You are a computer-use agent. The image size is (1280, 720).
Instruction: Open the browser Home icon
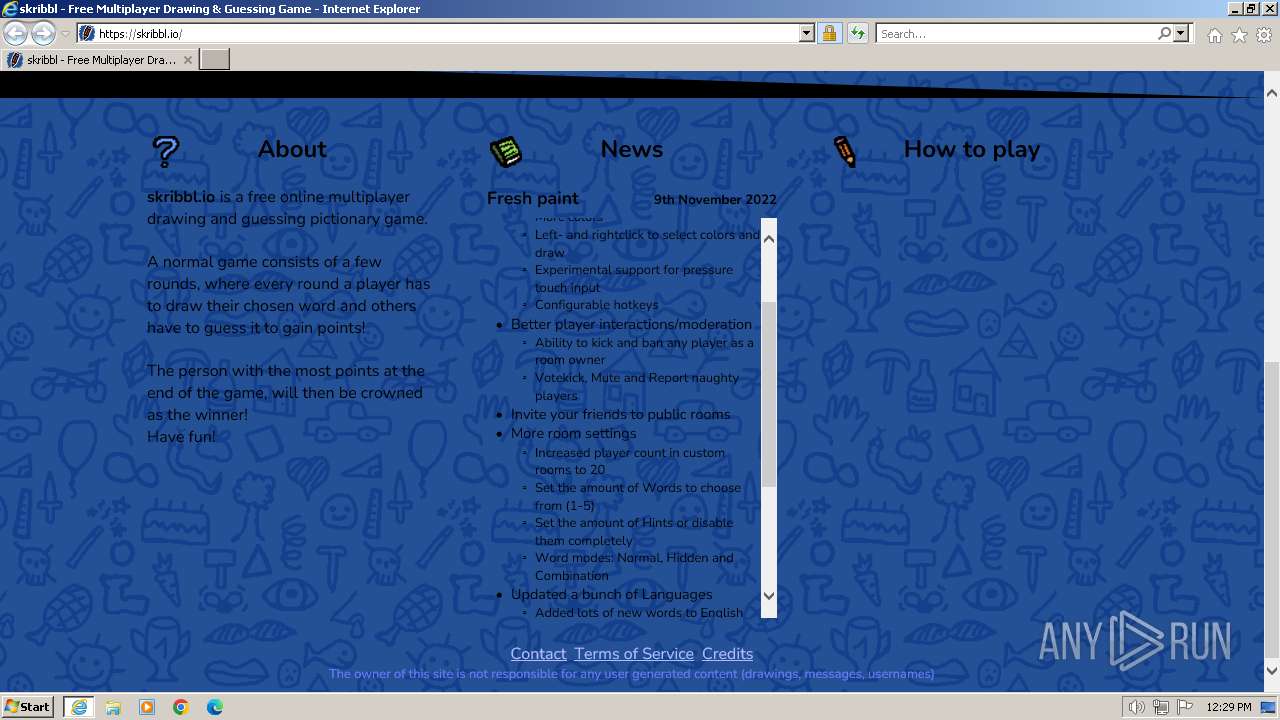pyautogui.click(x=1214, y=35)
